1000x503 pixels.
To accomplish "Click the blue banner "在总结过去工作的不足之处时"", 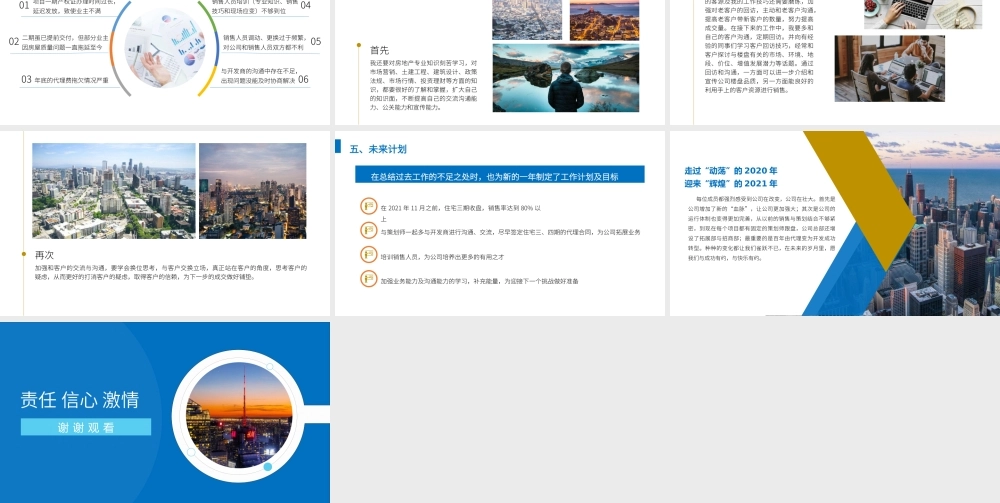I will coord(499,175).
